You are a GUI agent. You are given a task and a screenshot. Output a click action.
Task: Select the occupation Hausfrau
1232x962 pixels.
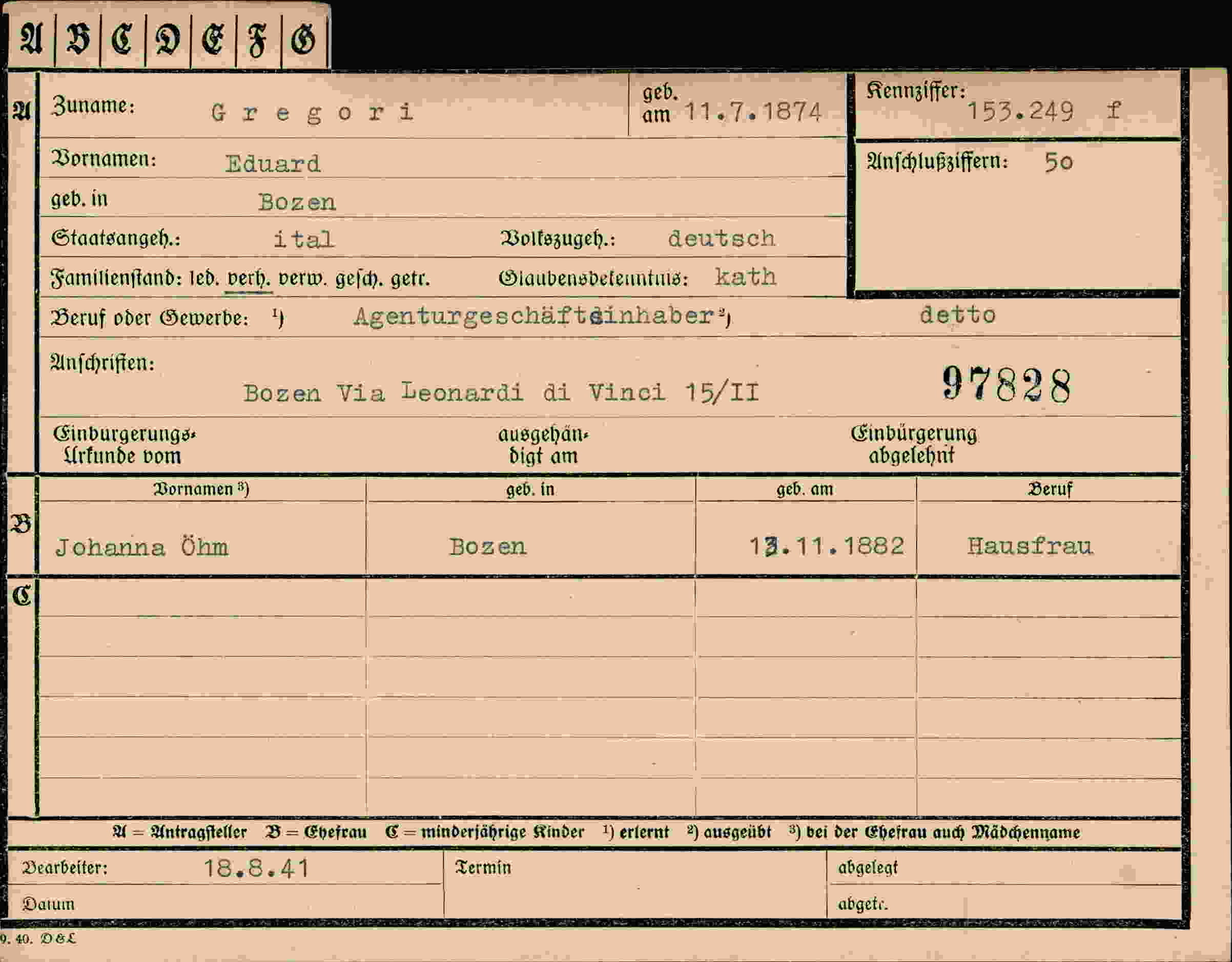click(1030, 546)
